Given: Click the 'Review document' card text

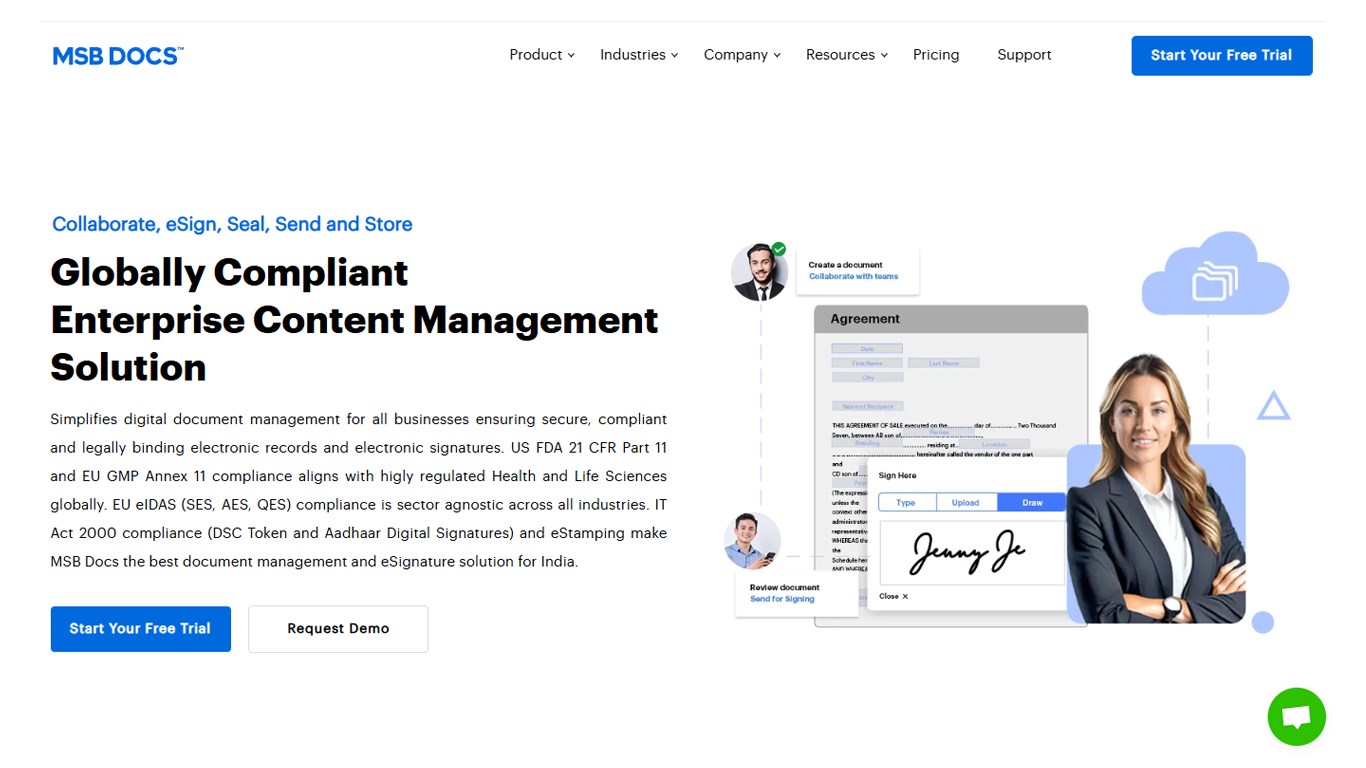Looking at the screenshot, I should click(785, 588).
